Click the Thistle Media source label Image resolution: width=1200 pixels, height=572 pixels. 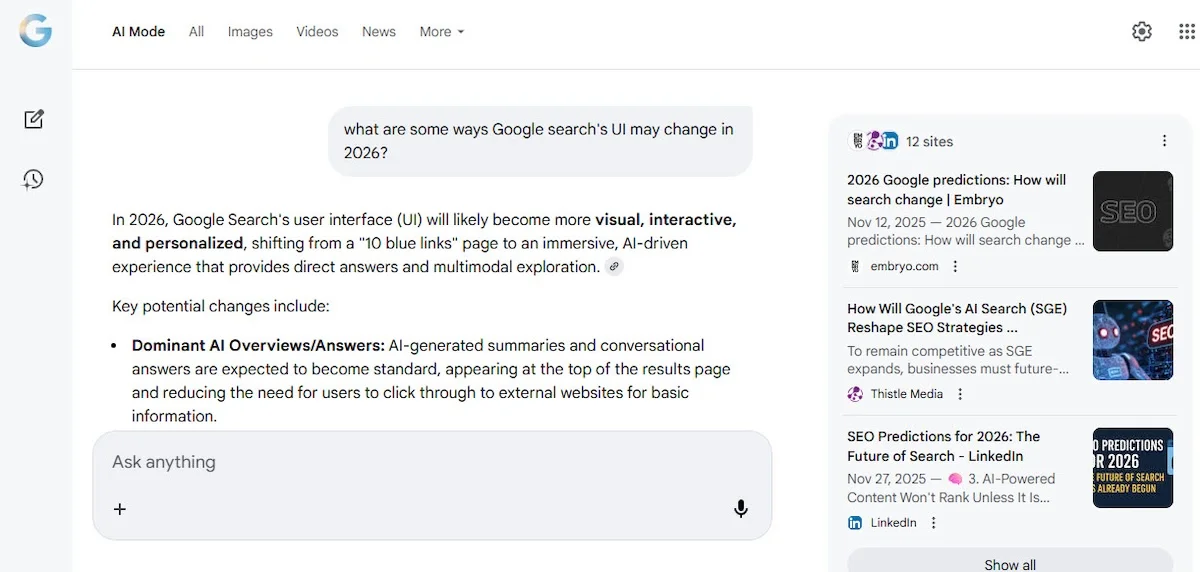point(907,394)
